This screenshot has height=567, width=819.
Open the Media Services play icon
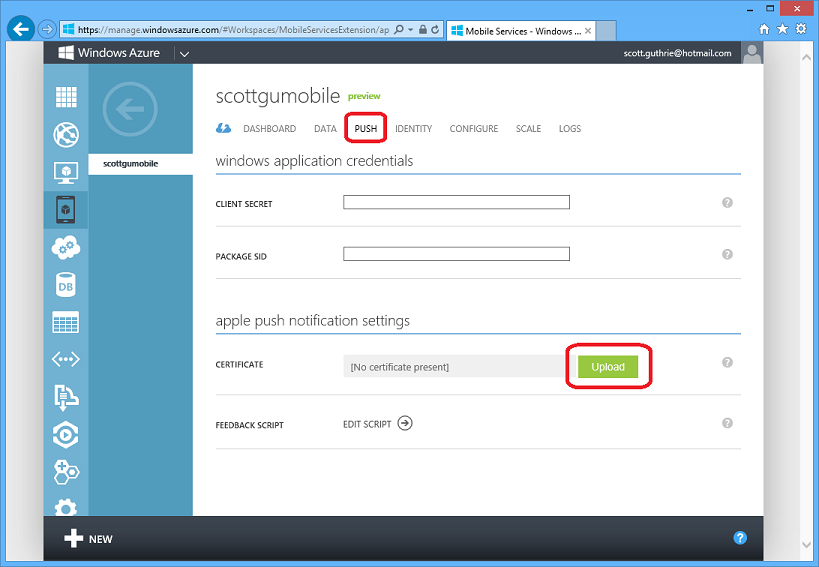click(x=66, y=434)
